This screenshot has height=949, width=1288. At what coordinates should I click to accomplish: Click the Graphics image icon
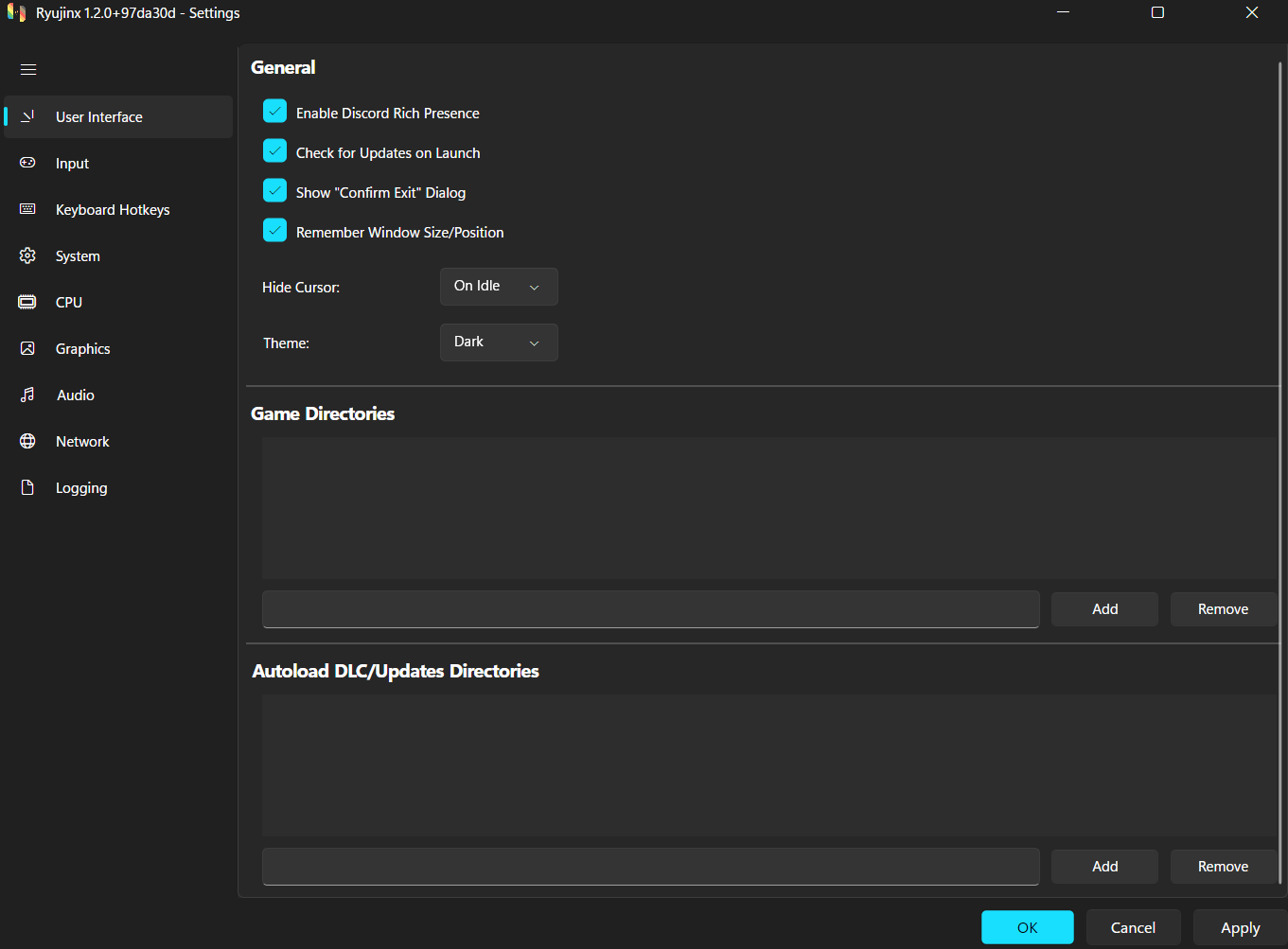(27, 348)
